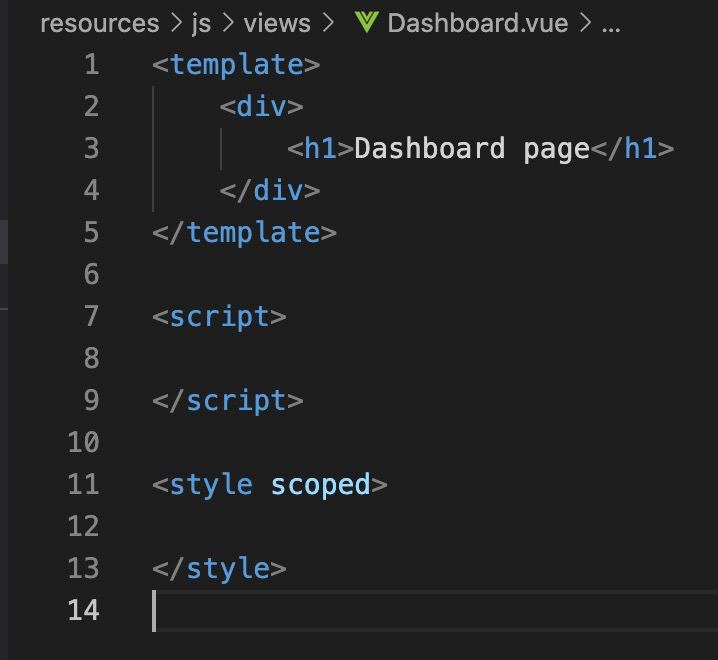Click the 'scoped' attribute

tap(321, 485)
